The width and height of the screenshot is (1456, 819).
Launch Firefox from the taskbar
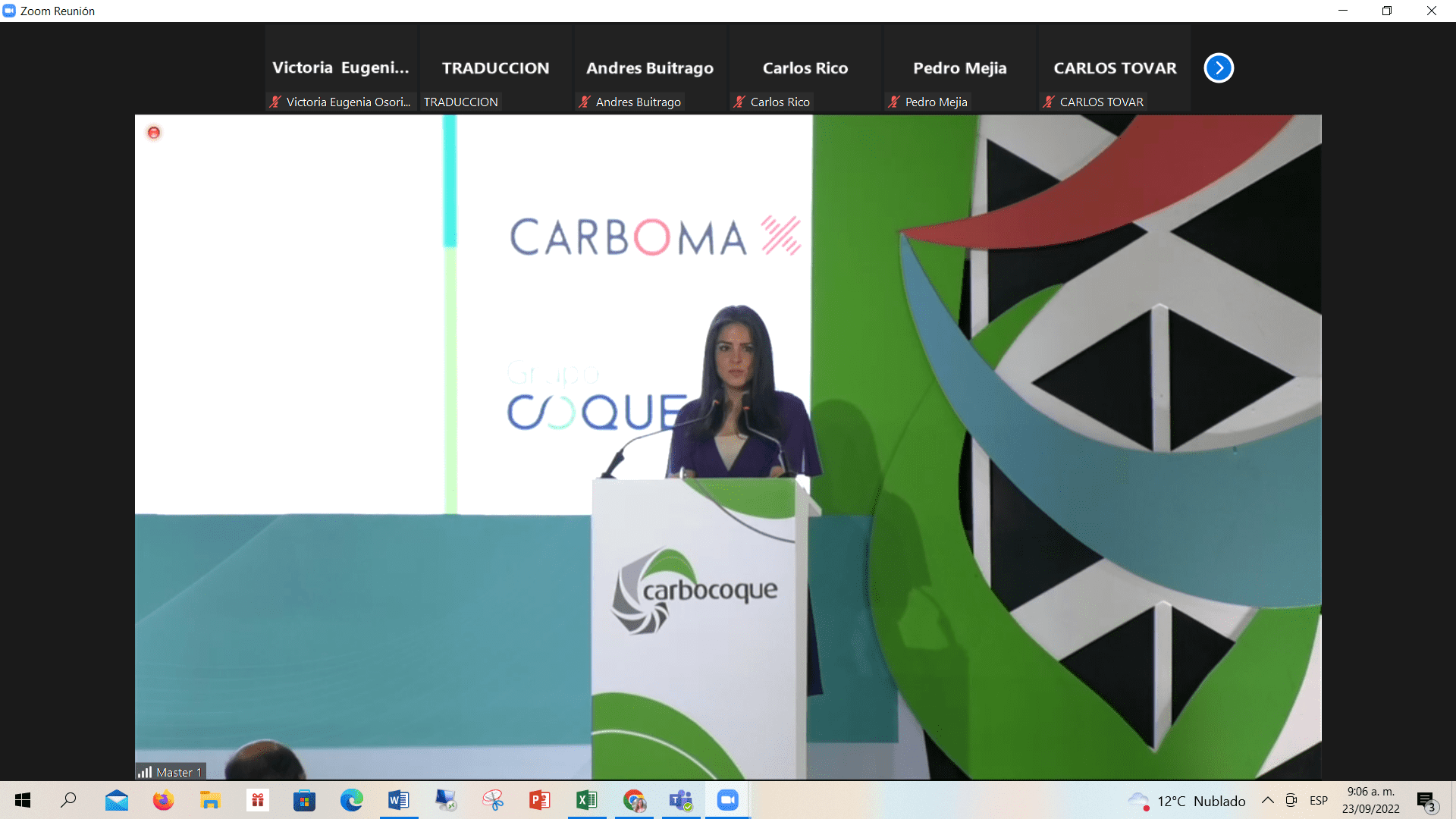[163, 800]
